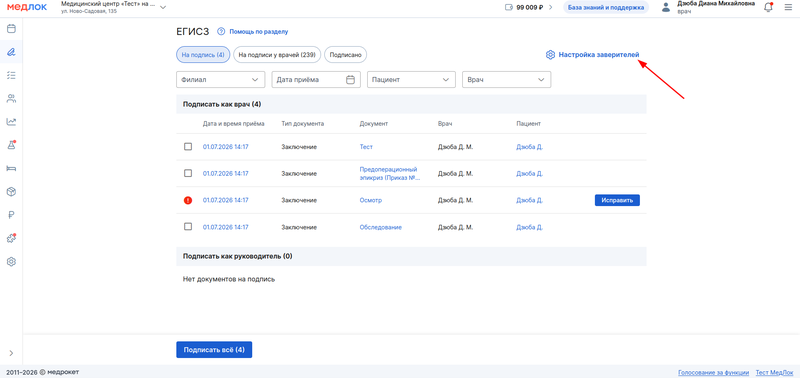Open Настройка заверителей link
Image resolution: width=800 pixels, height=378 pixels.
pos(599,55)
